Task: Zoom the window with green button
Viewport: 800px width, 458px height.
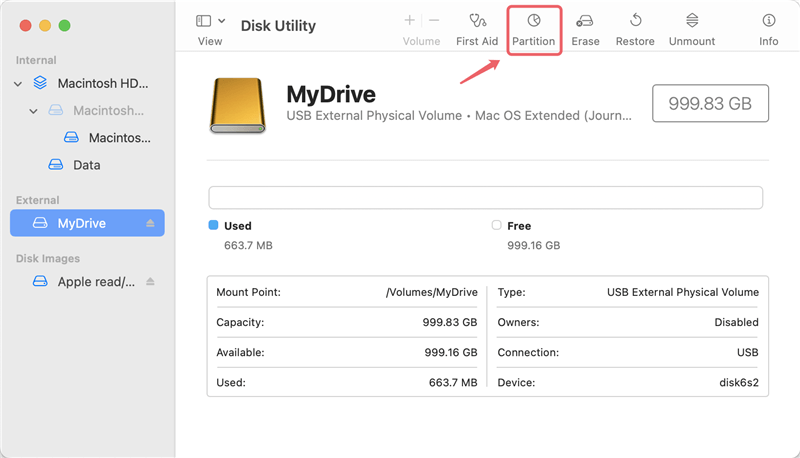Action: (64, 26)
